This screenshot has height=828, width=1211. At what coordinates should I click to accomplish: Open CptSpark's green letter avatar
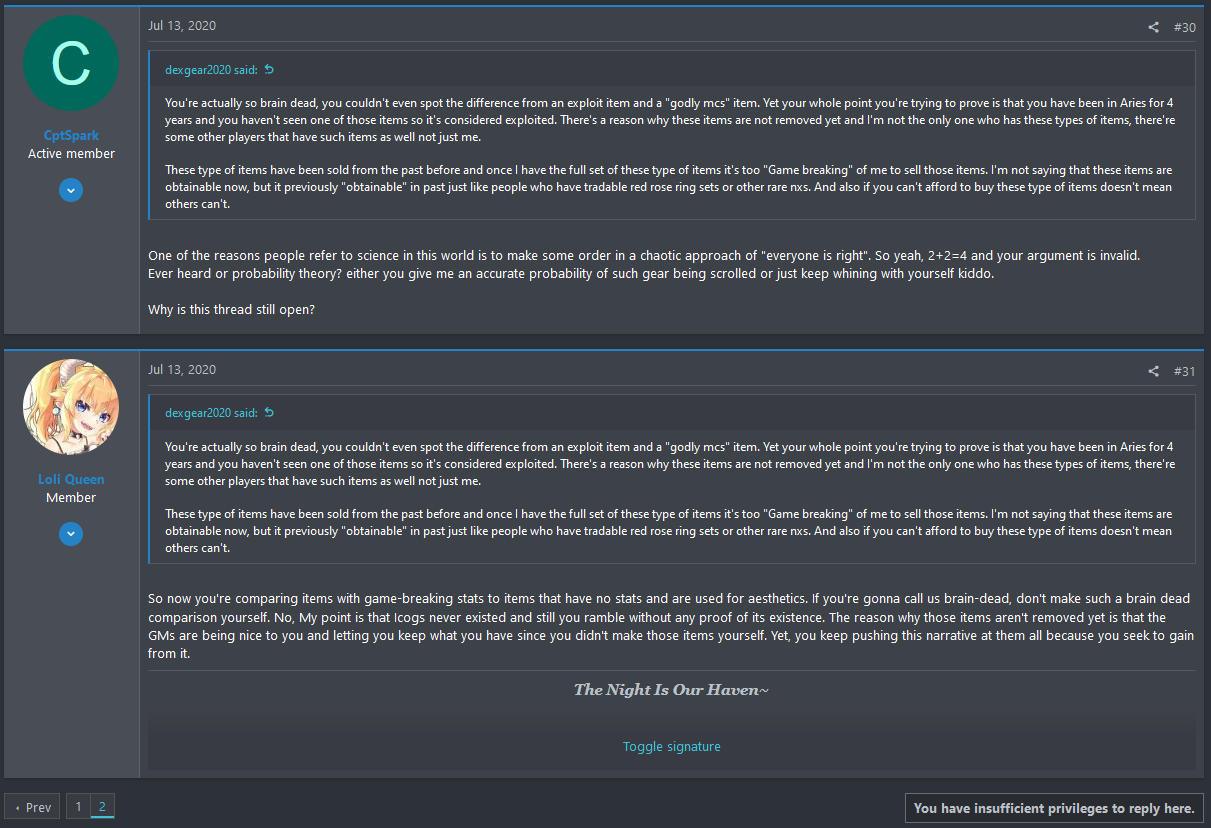[71, 63]
